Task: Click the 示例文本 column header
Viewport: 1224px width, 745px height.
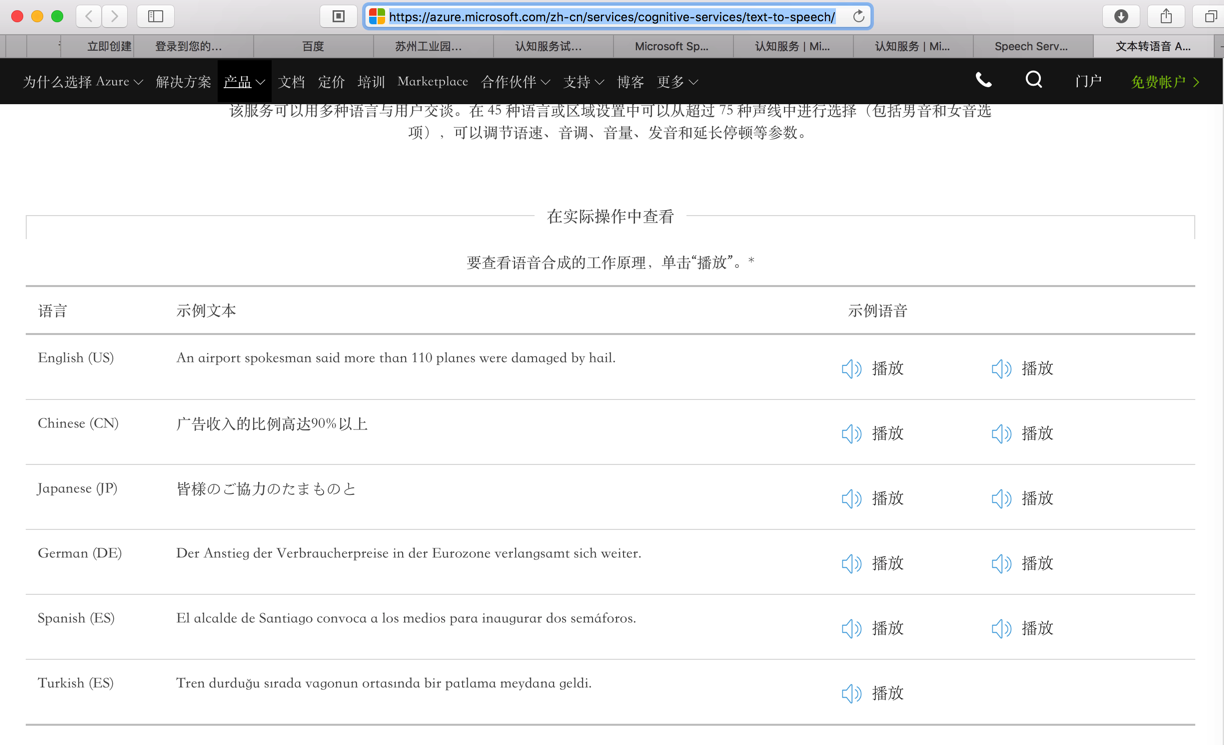Action: [x=206, y=311]
